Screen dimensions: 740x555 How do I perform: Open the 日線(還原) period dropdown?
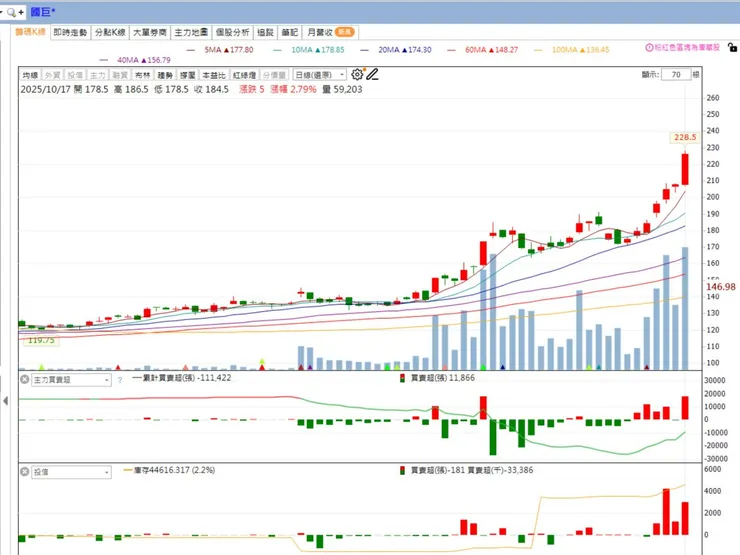320,75
